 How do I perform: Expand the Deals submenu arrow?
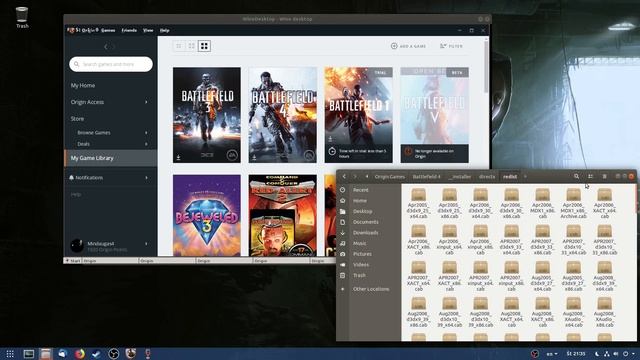(x=146, y=144)
